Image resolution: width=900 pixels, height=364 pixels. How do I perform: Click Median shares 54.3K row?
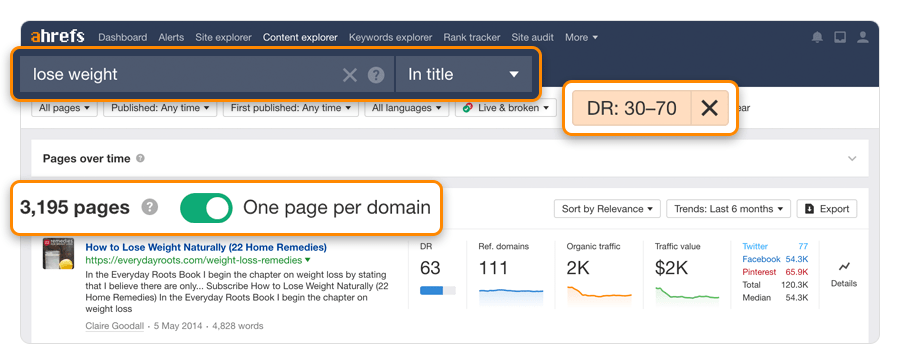click(775, 297)
